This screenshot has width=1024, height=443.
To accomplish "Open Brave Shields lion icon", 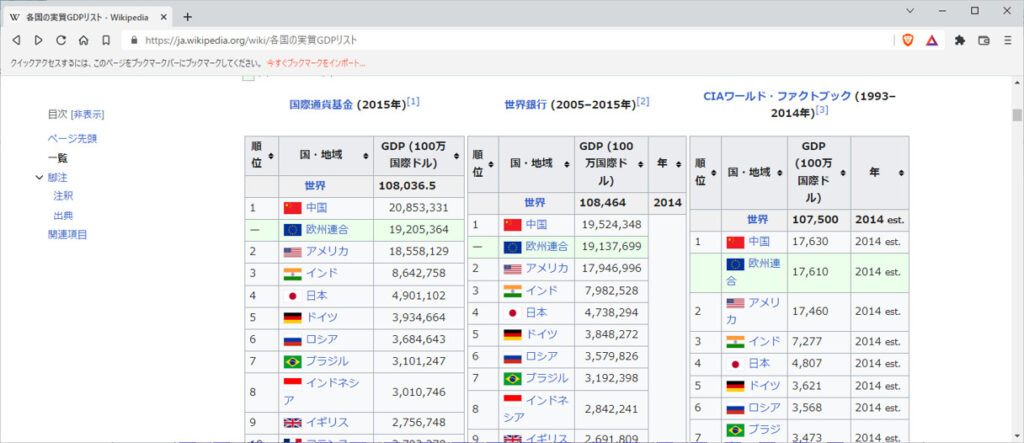I will coord(908,40).
